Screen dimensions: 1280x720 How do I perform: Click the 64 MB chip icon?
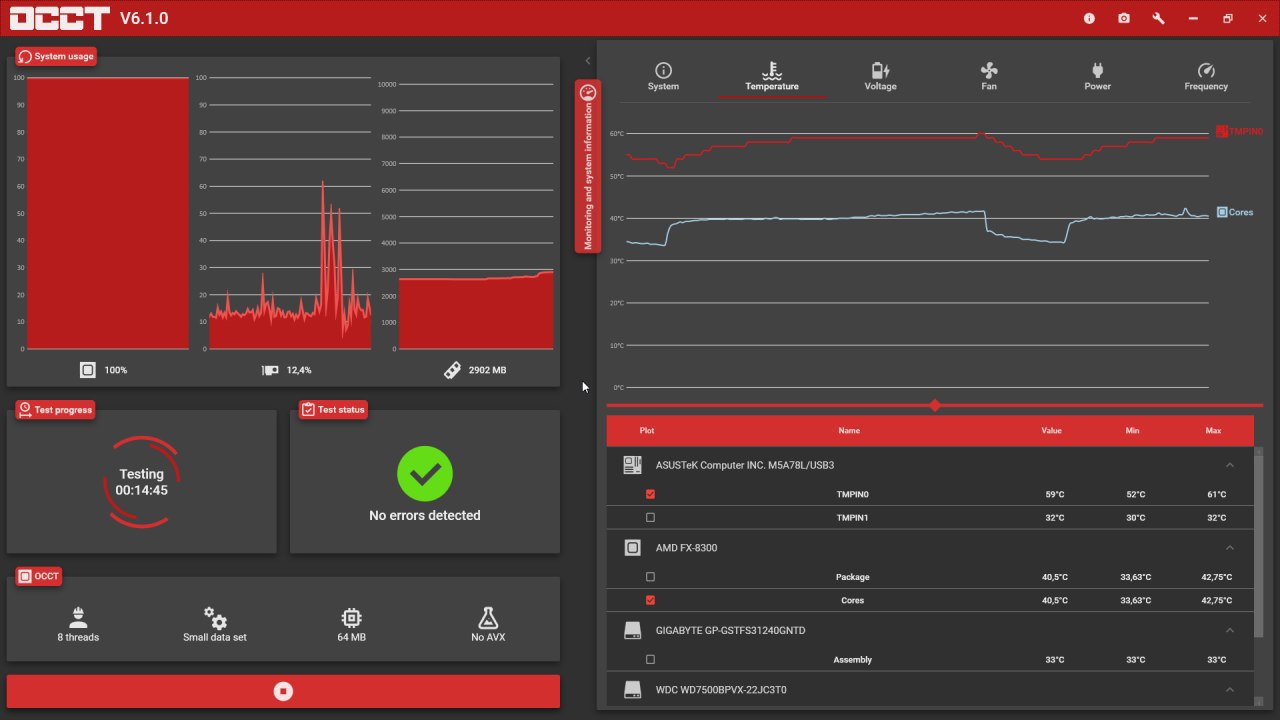[x=351, y=617]
